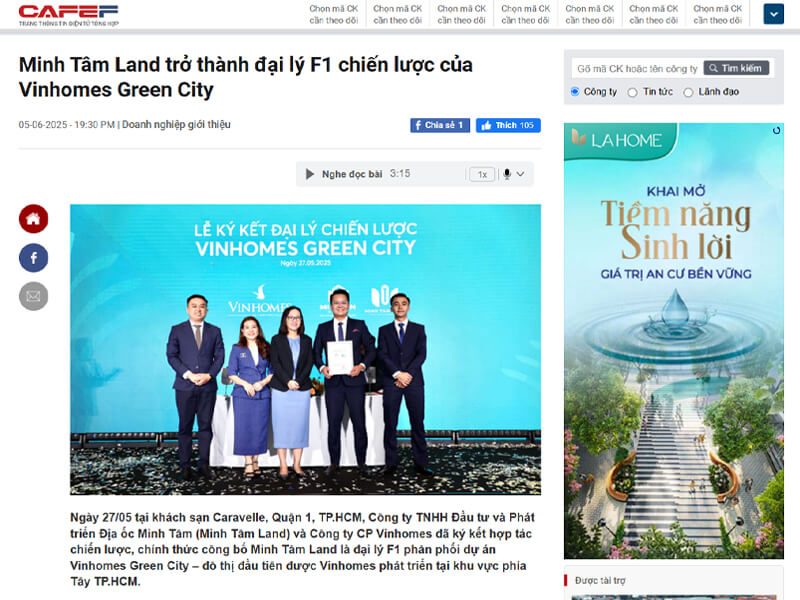Click the reload icon on ad corner
Image resolution: width=800 pixels, height=600 pixels.
pyautogui.click(x=776, y=131)
